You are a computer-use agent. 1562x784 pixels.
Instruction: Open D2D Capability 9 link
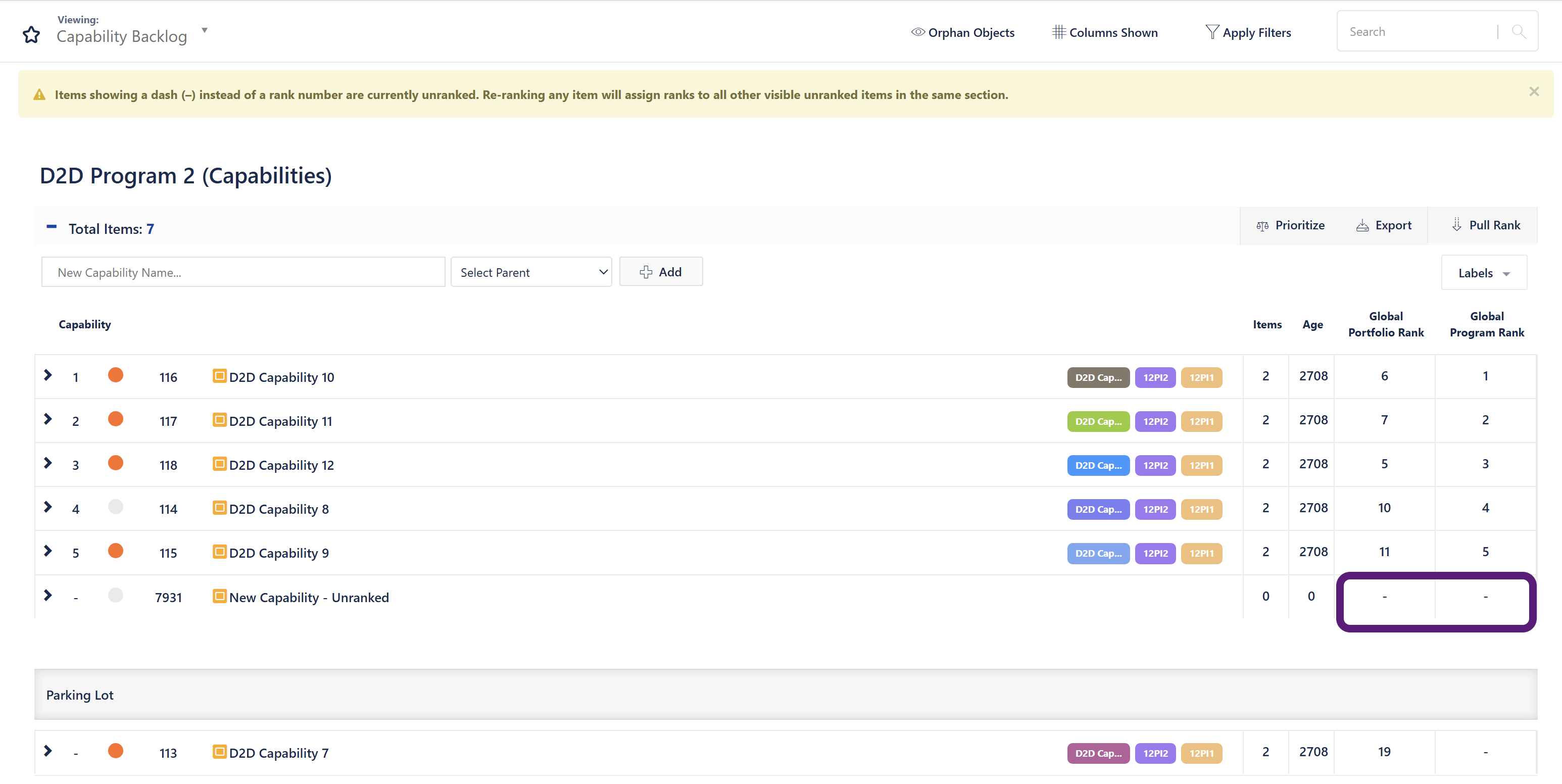(279, 553)
